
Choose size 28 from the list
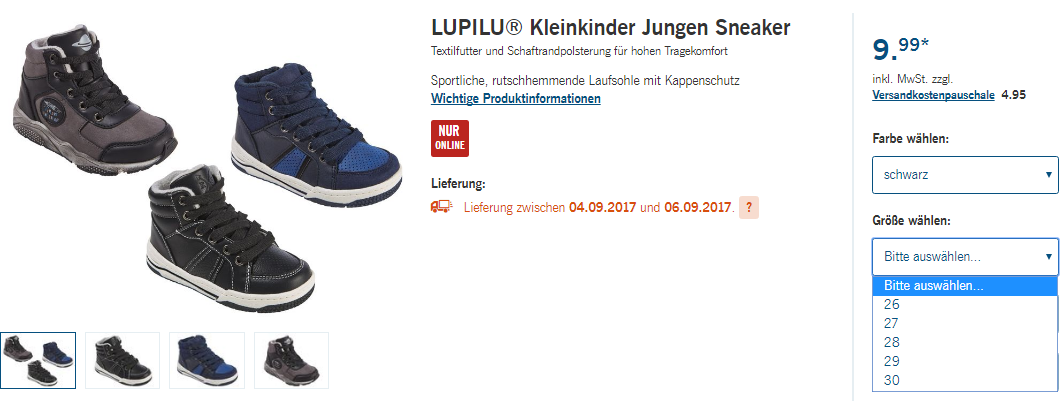[x=965, y=343]
